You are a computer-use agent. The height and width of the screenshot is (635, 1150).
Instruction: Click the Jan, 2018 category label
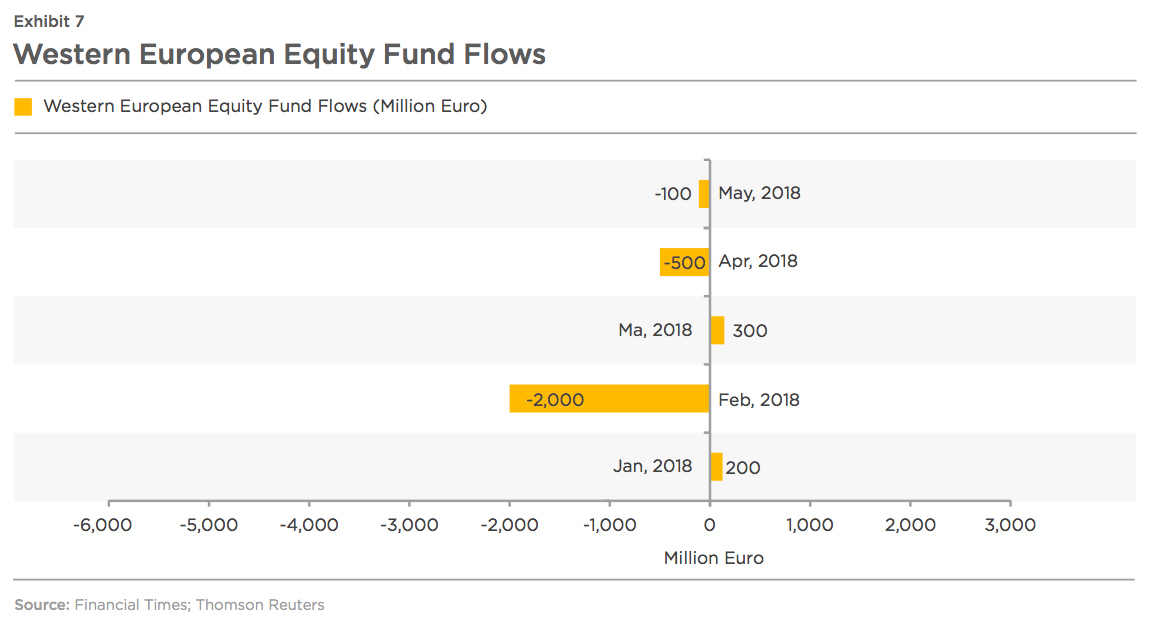point(653,466)
